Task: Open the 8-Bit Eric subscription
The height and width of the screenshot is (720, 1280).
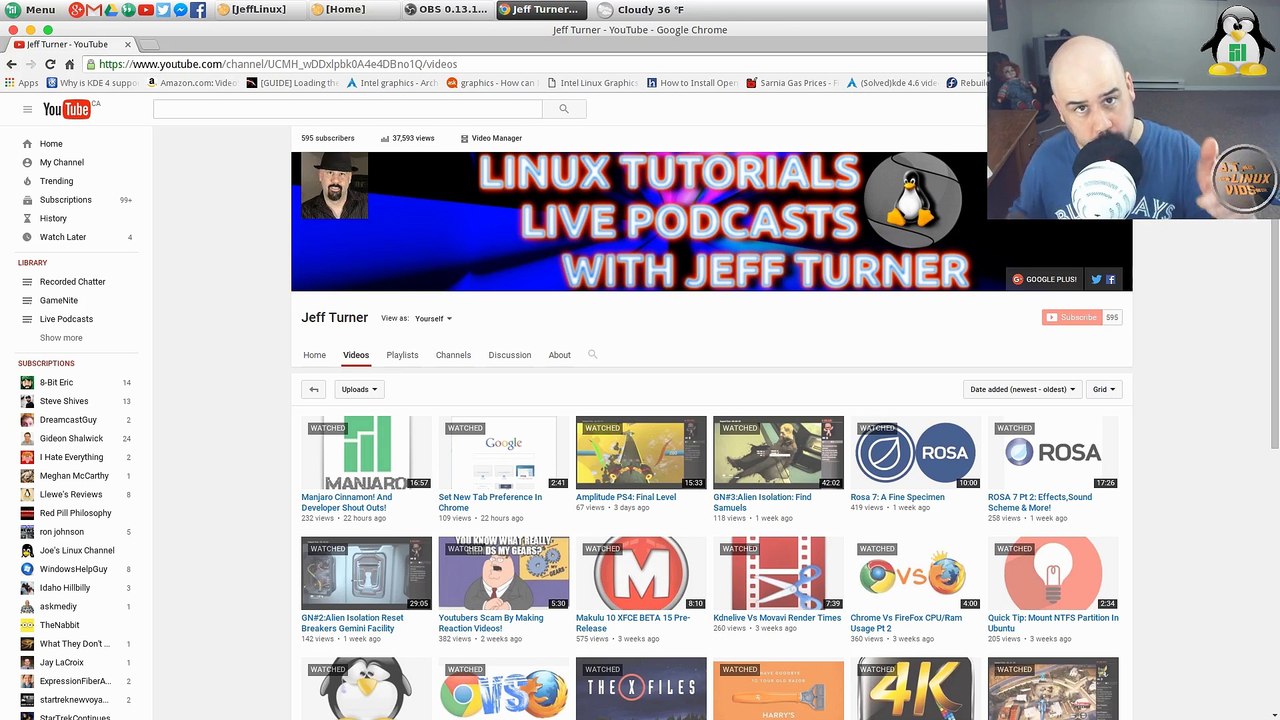Action: [56, 382]
